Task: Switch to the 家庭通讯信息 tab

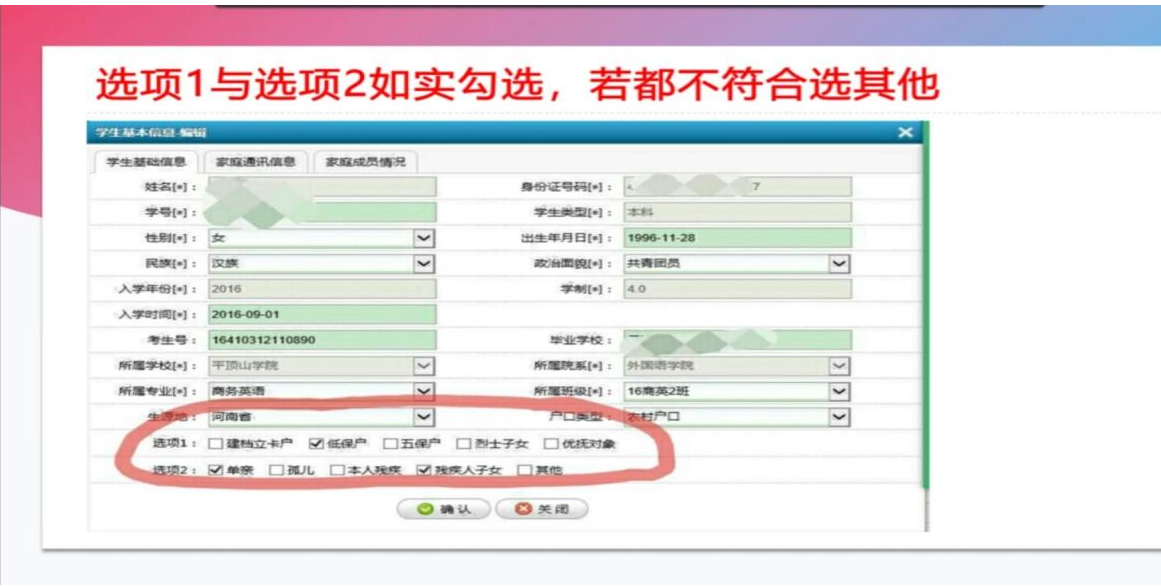Action: click(x=255, y=162)
